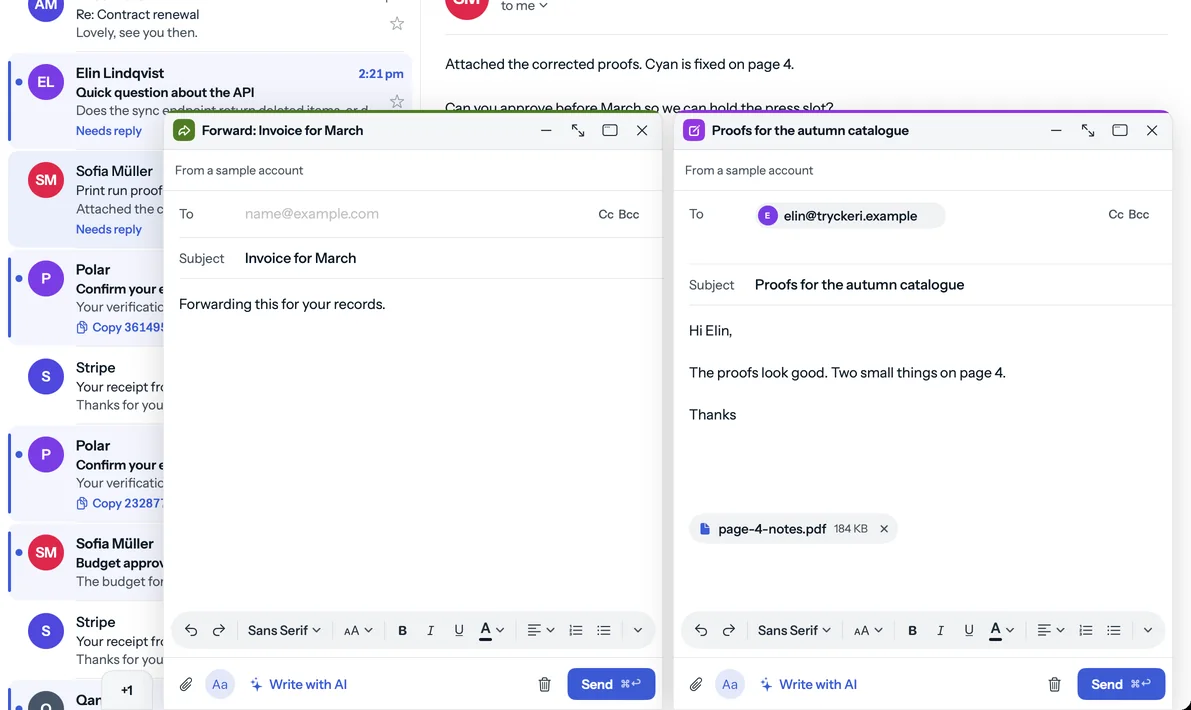
Task: Toggle italic in Proofs for the autumn catalogue composer
Action: [940, 630]
